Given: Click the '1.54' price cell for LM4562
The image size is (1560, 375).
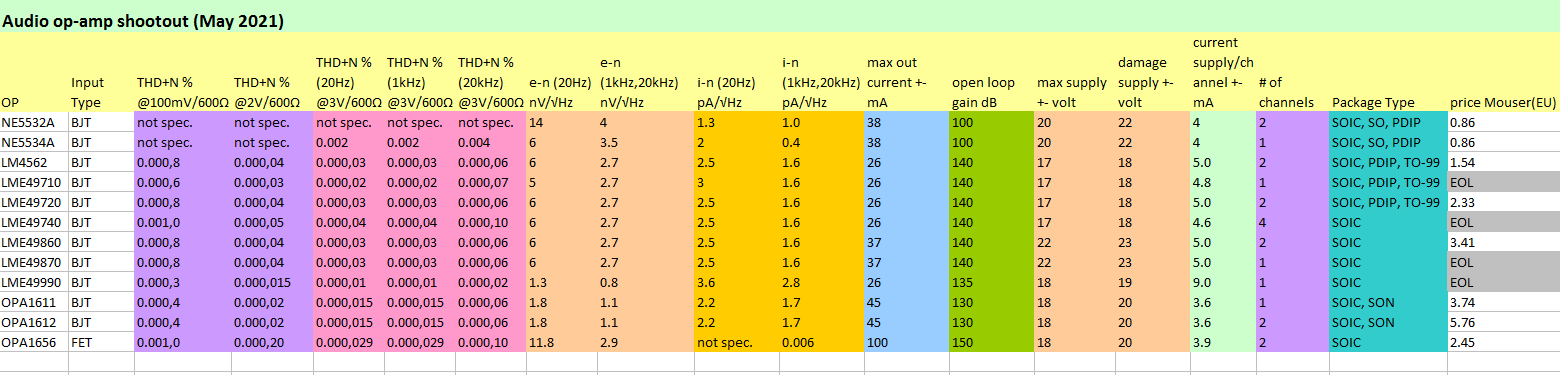Looking at the screenshot, I should (x=1504, y=161).
